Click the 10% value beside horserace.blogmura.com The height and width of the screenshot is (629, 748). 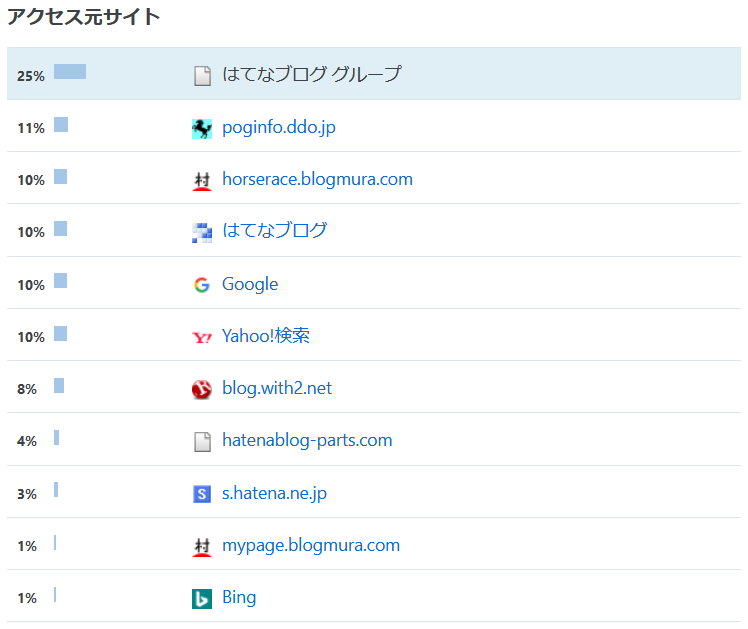point(31,180)
